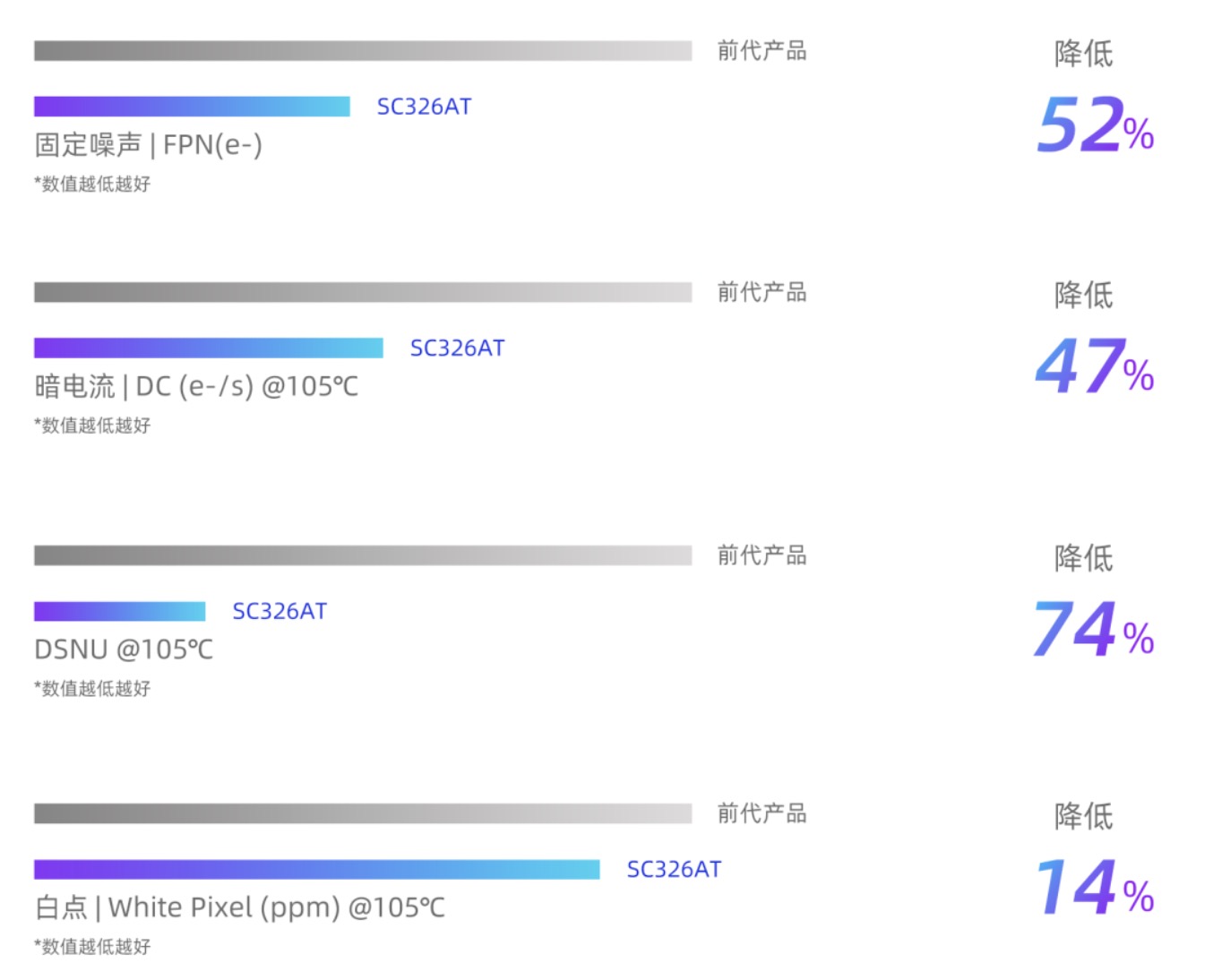Click the FPN SC326AT gradient bar
This screenshot has height=980, width=1213.
pos(192,107)
